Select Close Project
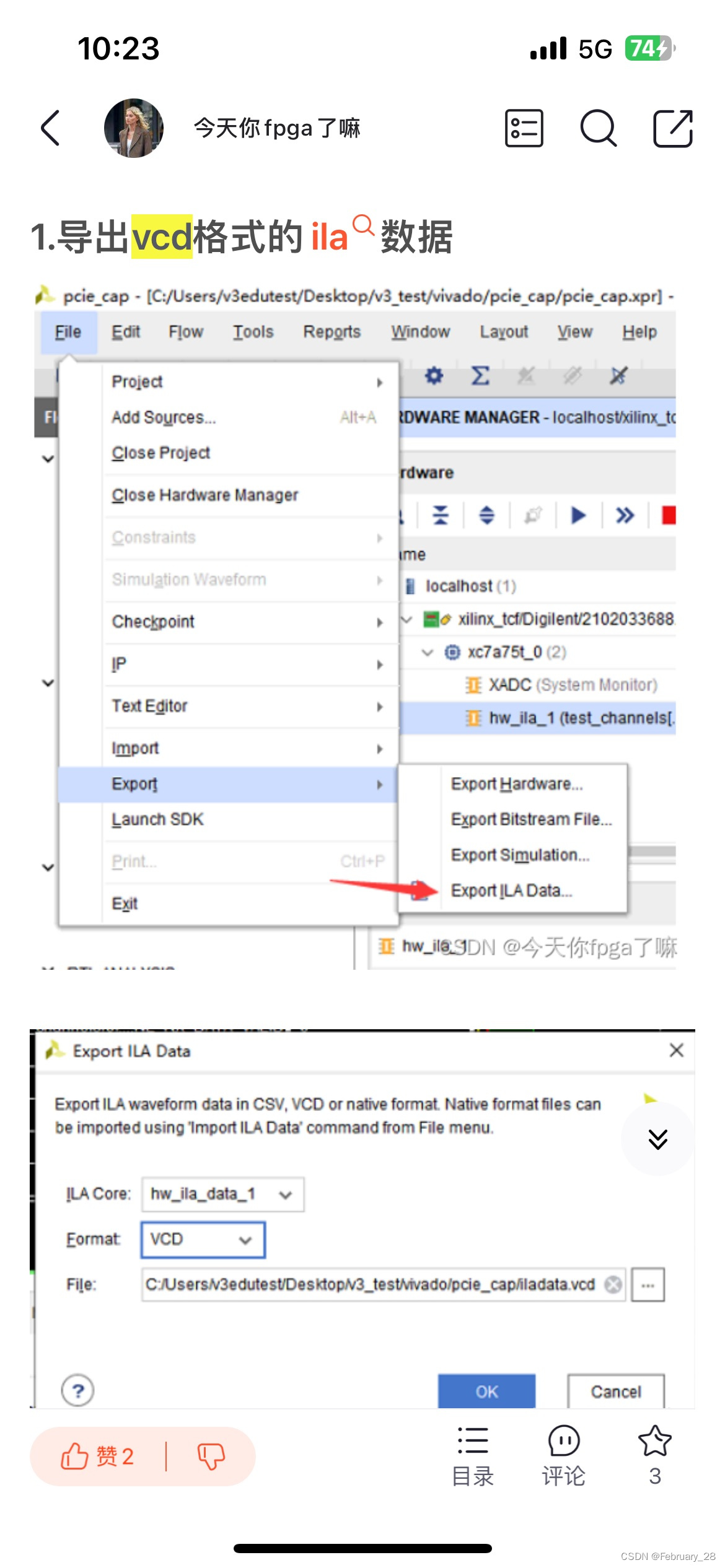 (x=228, y=453)
